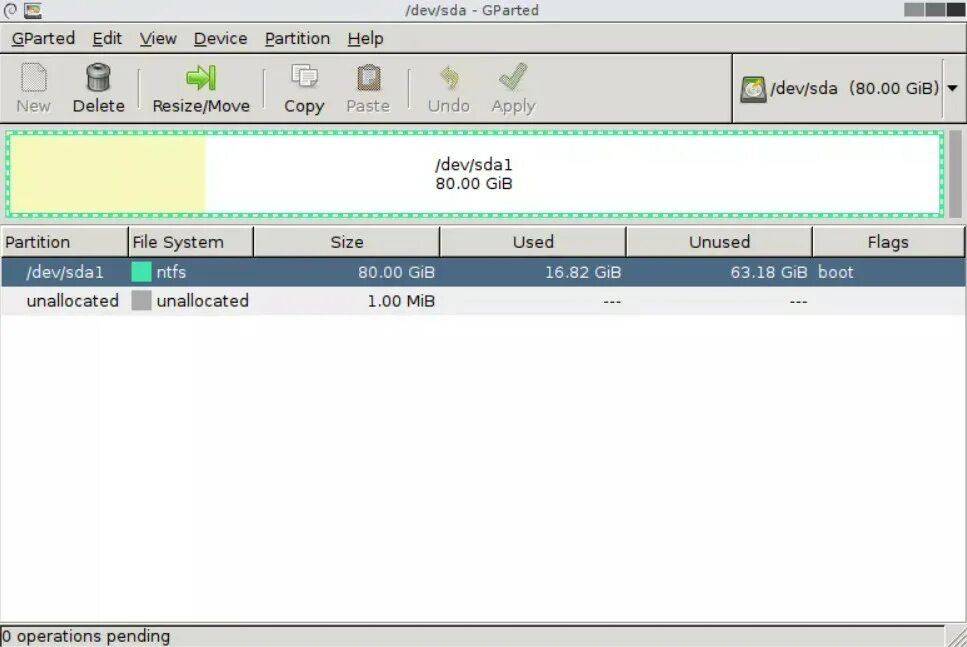Screen dimensions: 967x647
Task: Click the 80.00 GiB size cell
Action: pyautogui.click(x=397, y=272)
